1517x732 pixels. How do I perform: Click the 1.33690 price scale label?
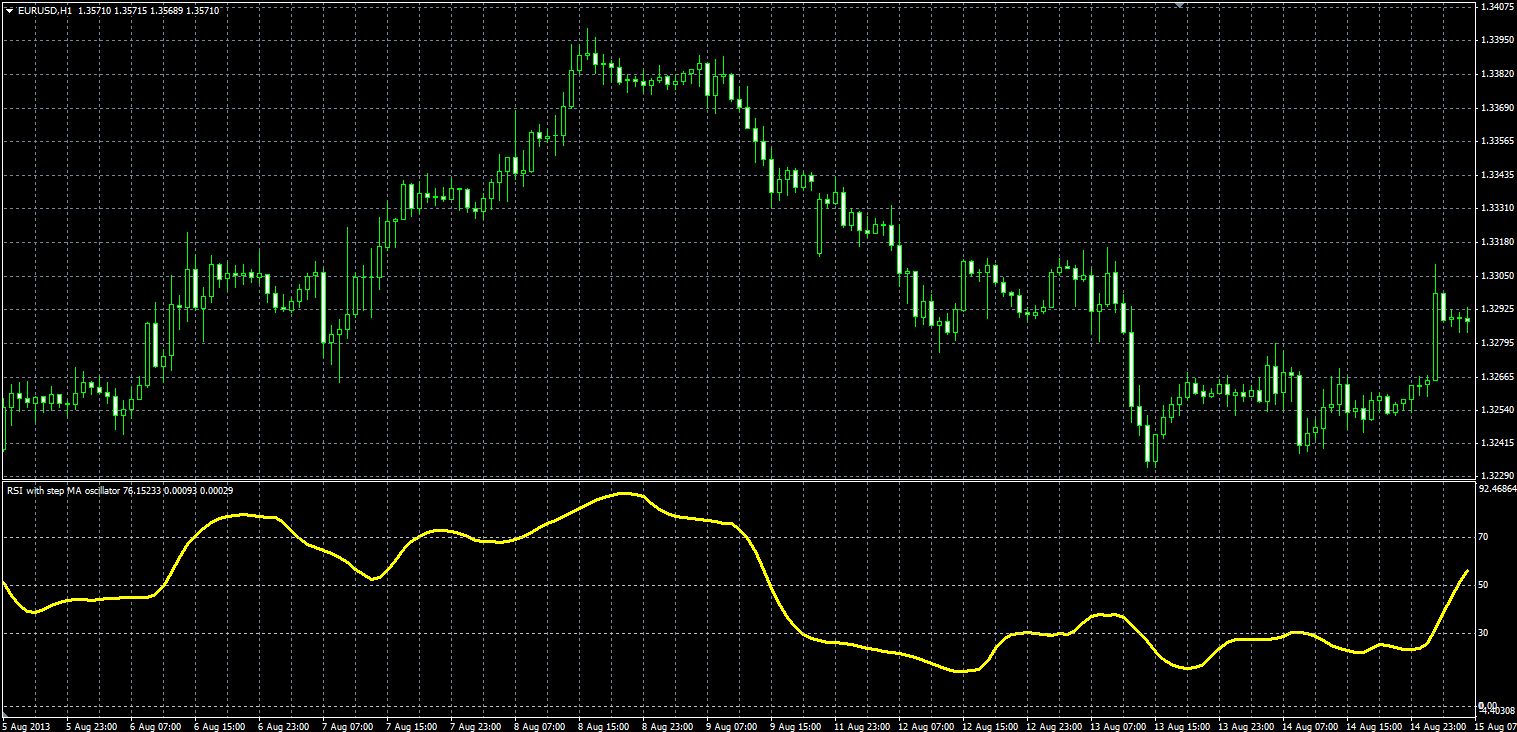pos(1496,107)
